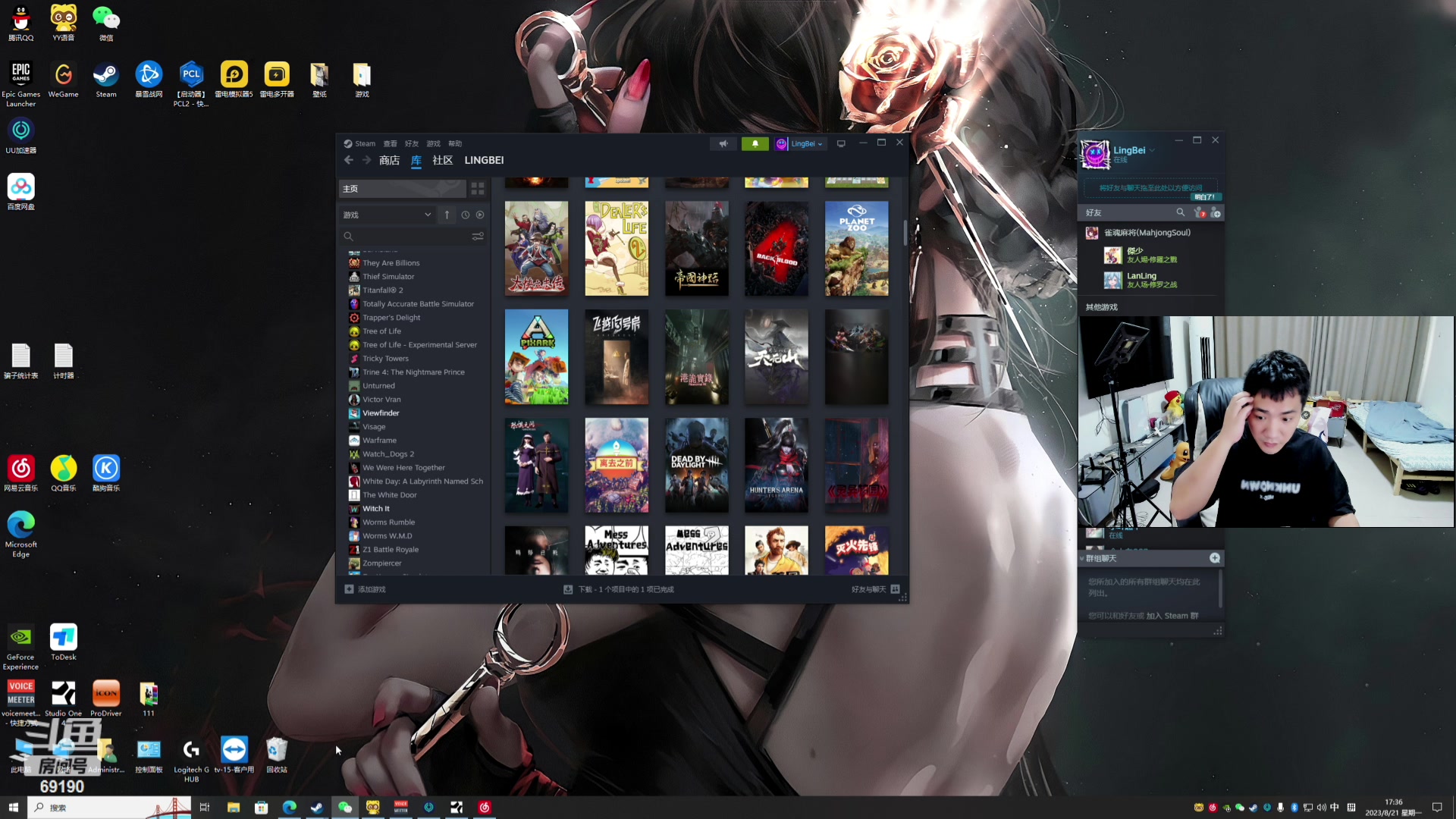
Task: Click the library search field
Action: (409, 237)
